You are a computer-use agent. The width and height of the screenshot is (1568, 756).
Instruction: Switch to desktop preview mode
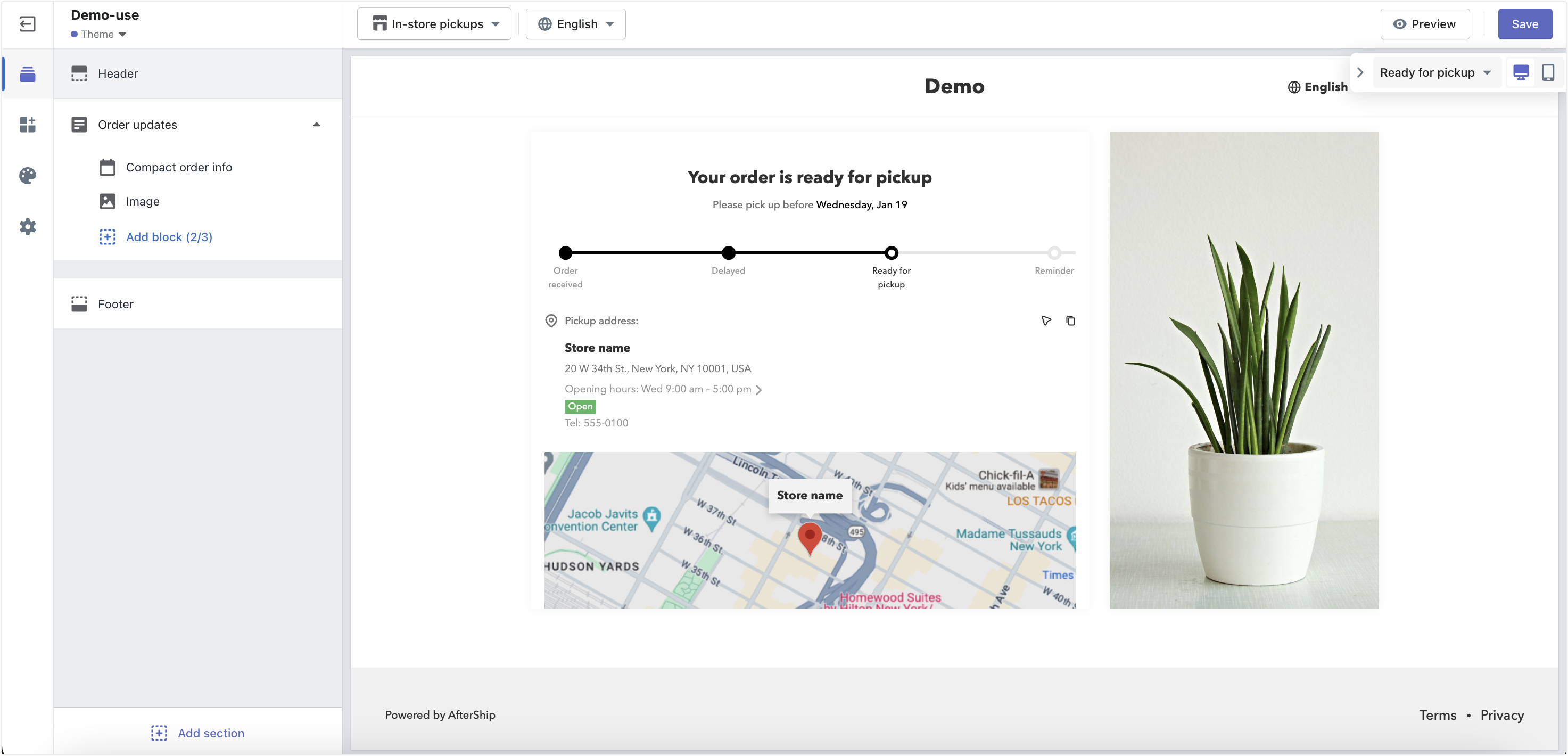[1521, 72]
